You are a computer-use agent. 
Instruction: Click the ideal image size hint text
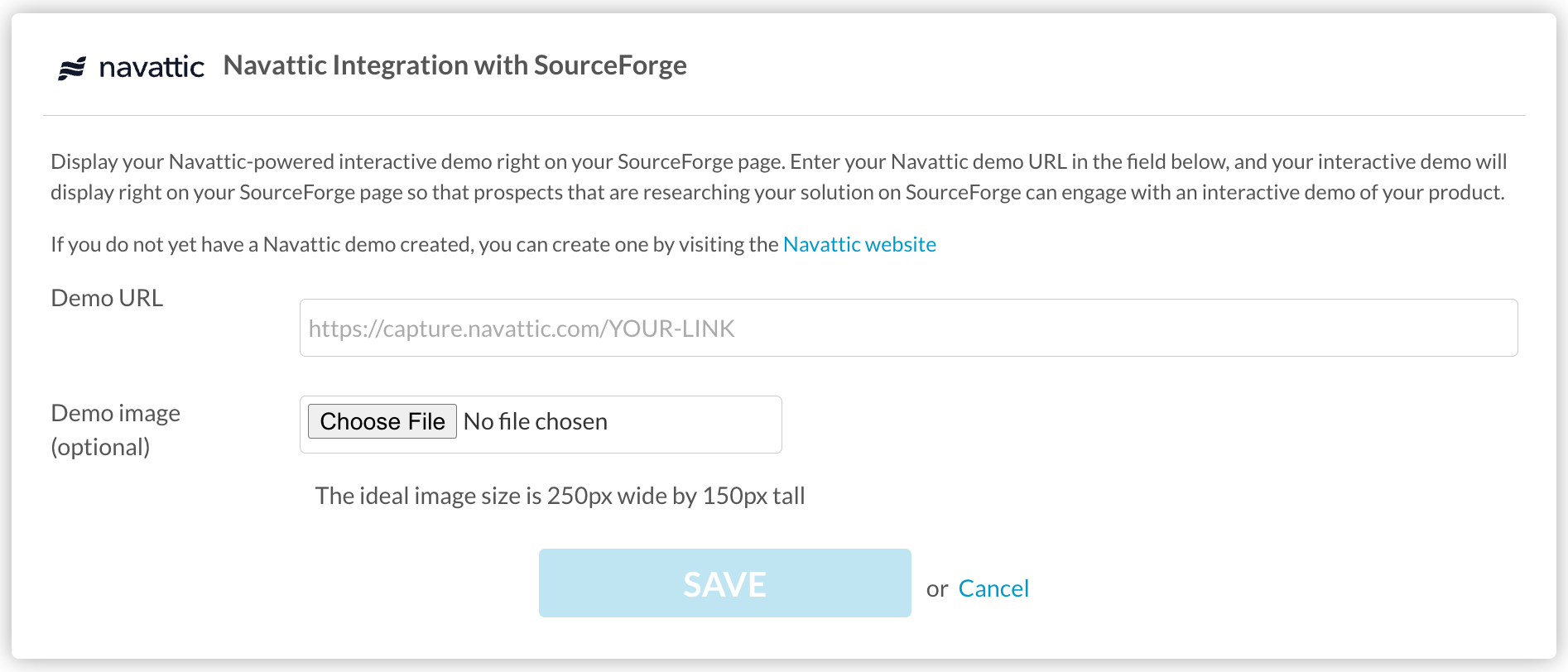(x=560, y=495)
